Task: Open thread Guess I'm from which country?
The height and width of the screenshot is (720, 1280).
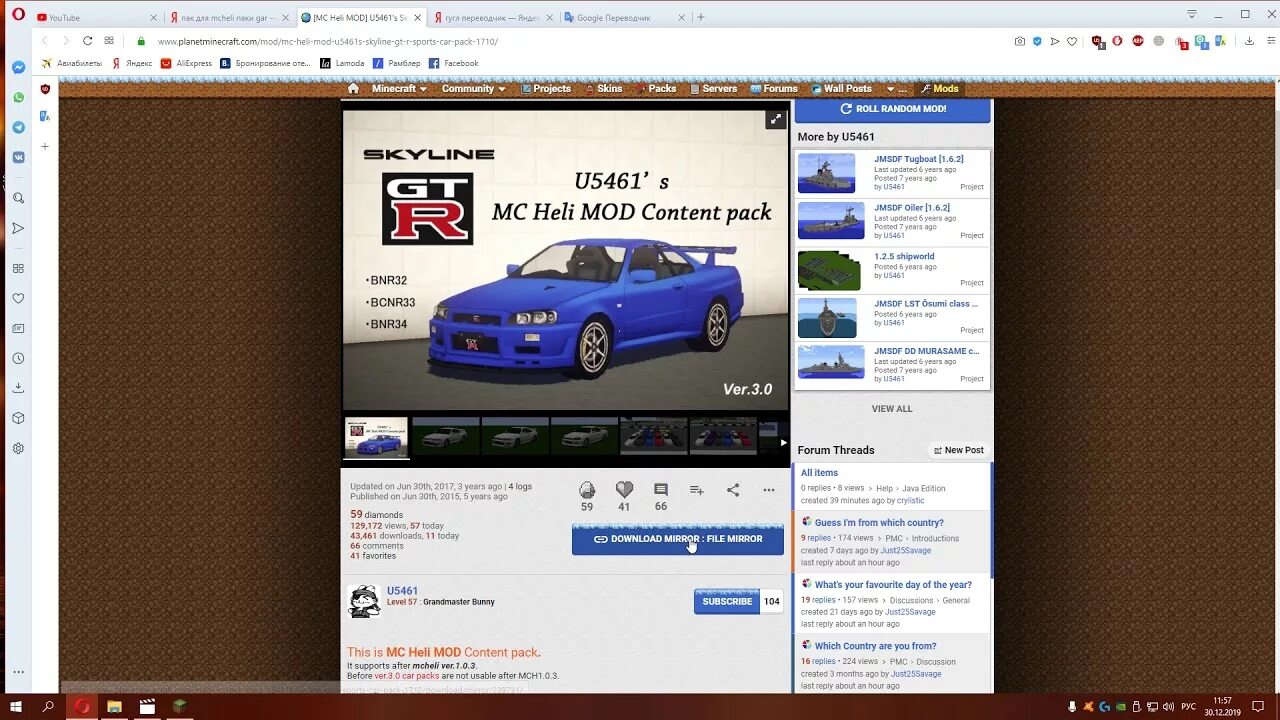Action: point(879,522)
